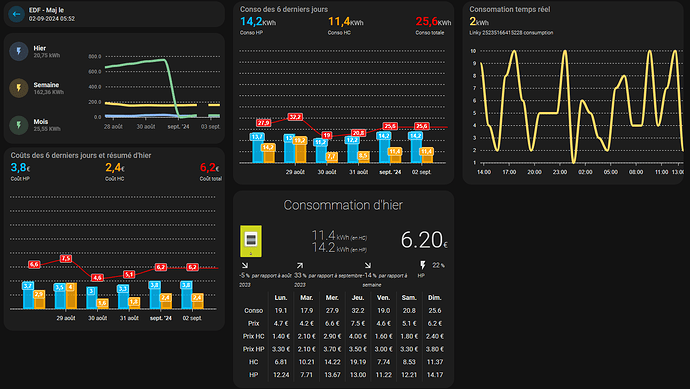Viewport: 690px width, 389px height.
Task: Open the Hier energy icon
Action: [18, 51]
